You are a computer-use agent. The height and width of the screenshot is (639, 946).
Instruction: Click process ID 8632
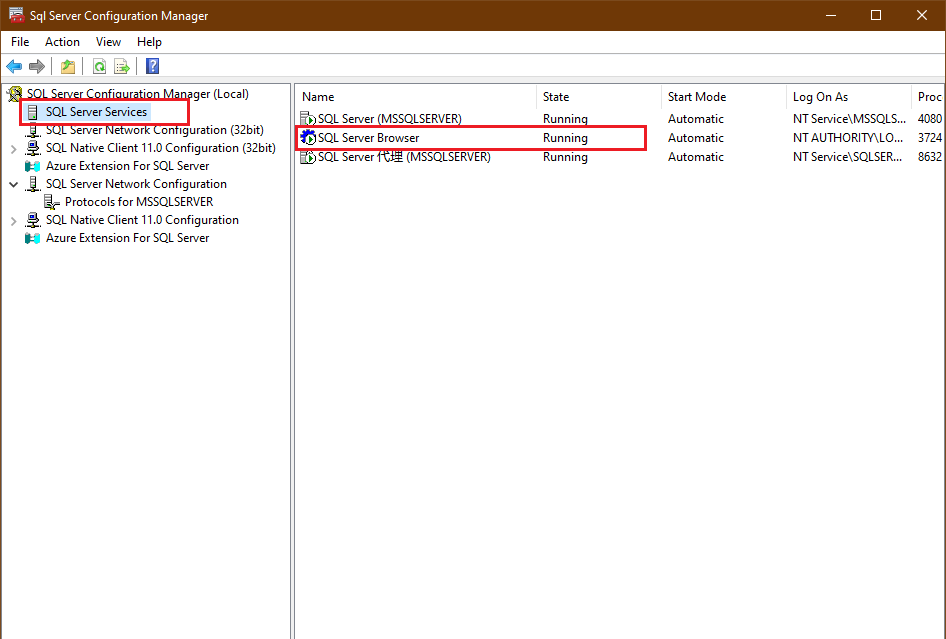(x=930, y=157)
